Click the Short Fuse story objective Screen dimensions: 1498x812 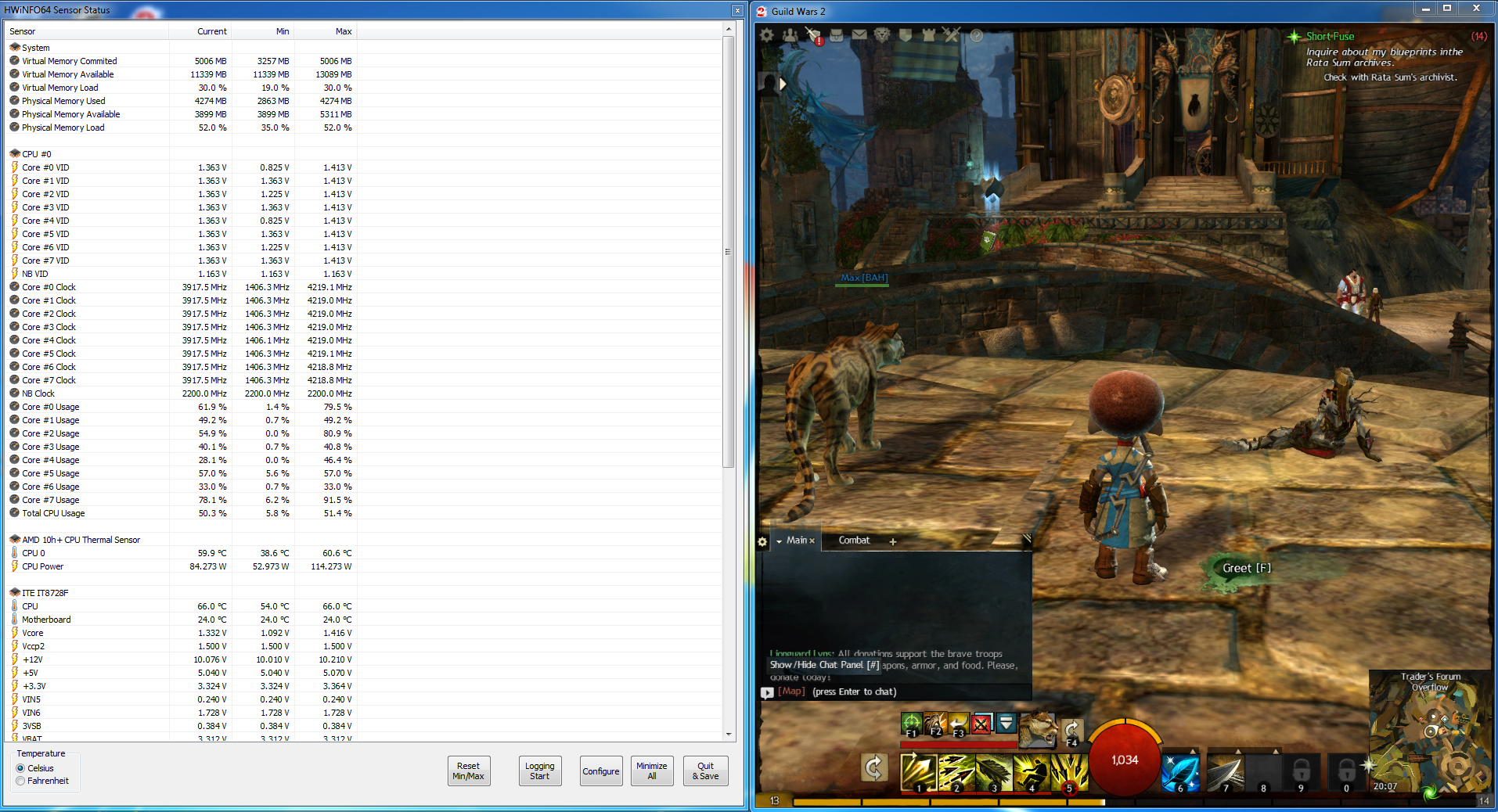[x=1330, y=37]
